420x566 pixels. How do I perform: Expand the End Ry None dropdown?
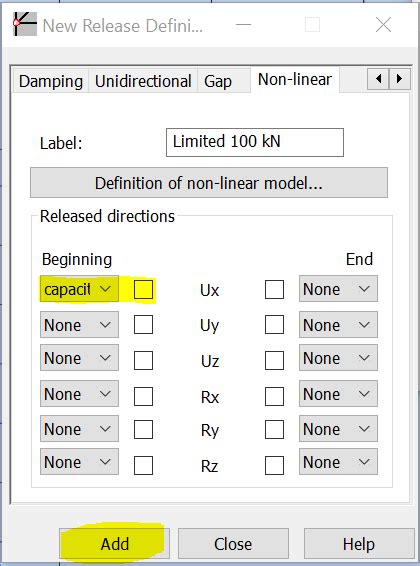point(338,428)
